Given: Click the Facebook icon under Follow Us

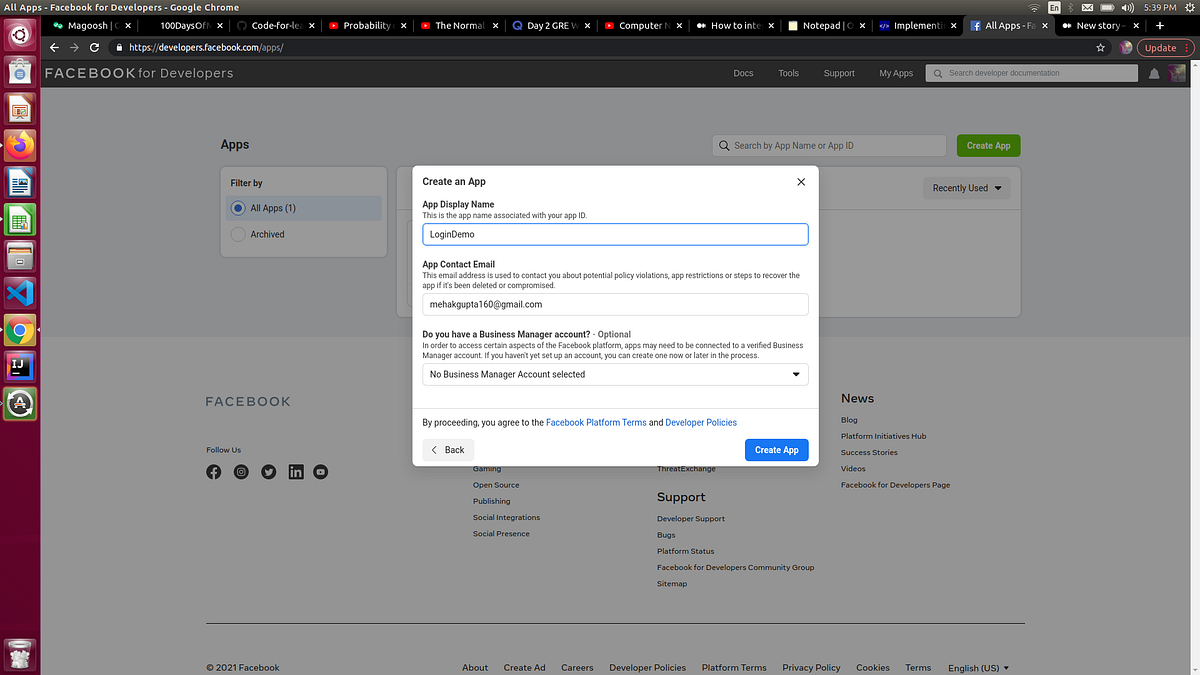Looking at the screenshot, I should (x=213, y=471).
